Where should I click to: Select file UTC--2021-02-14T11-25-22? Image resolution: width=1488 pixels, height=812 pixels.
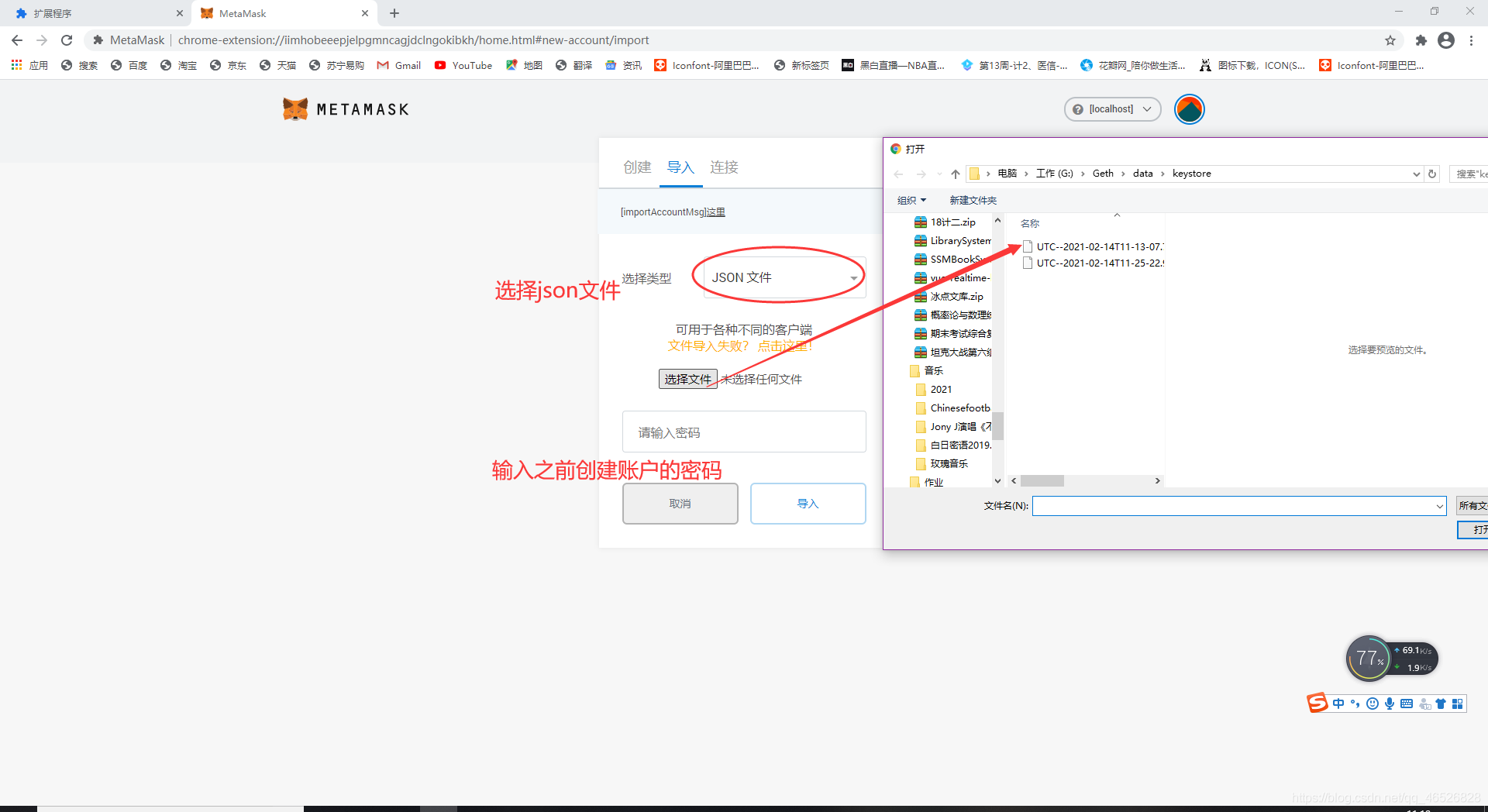coord(1093,263)
